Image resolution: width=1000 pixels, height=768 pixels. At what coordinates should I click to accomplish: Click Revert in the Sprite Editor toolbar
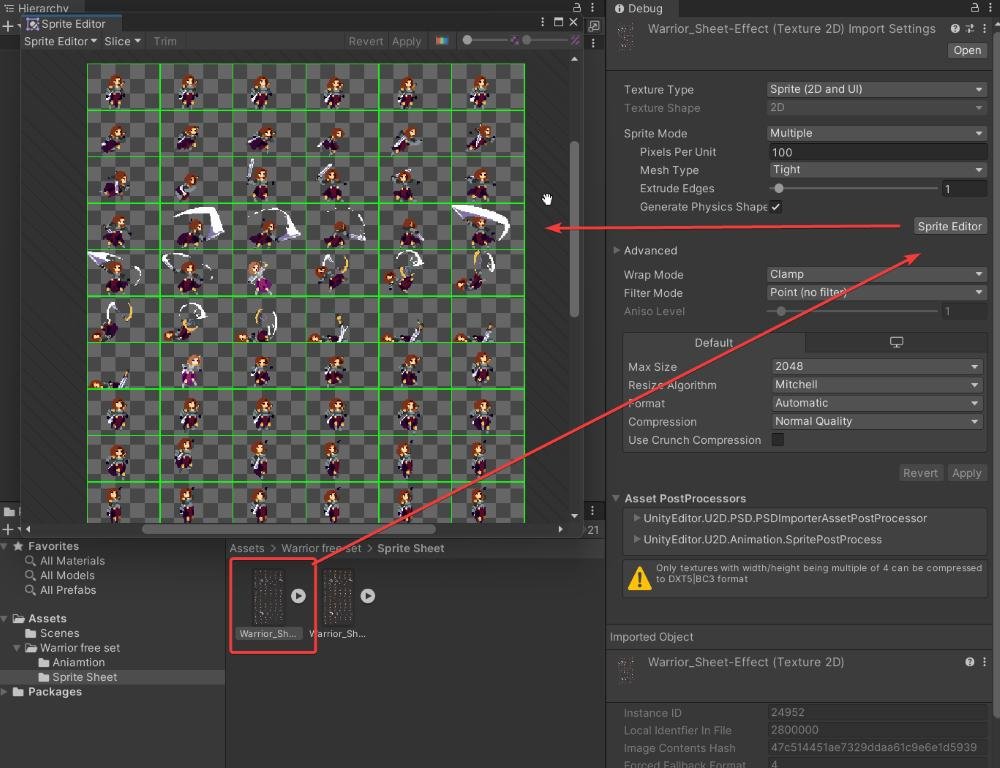[x=365, y=41]
